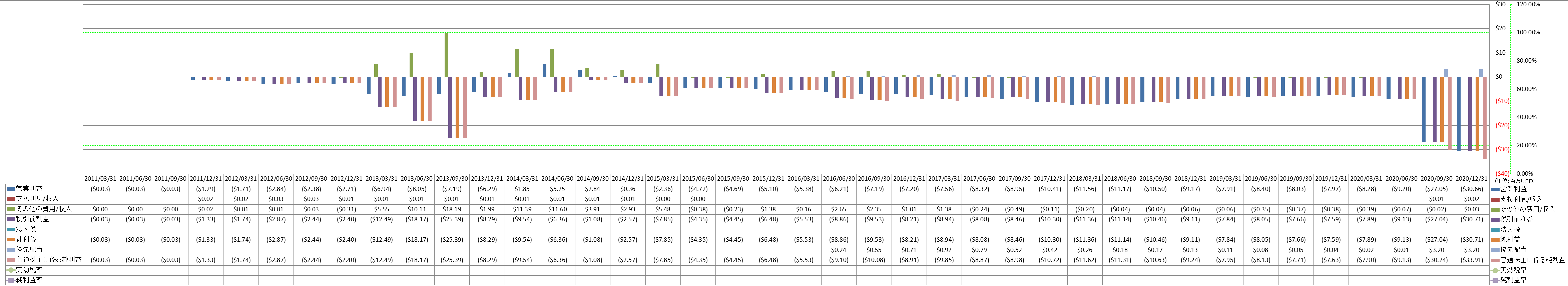The image size is (1568, 286).
Task: Click the ($4.72) cell under 2015/06/30
Action: 698,189
